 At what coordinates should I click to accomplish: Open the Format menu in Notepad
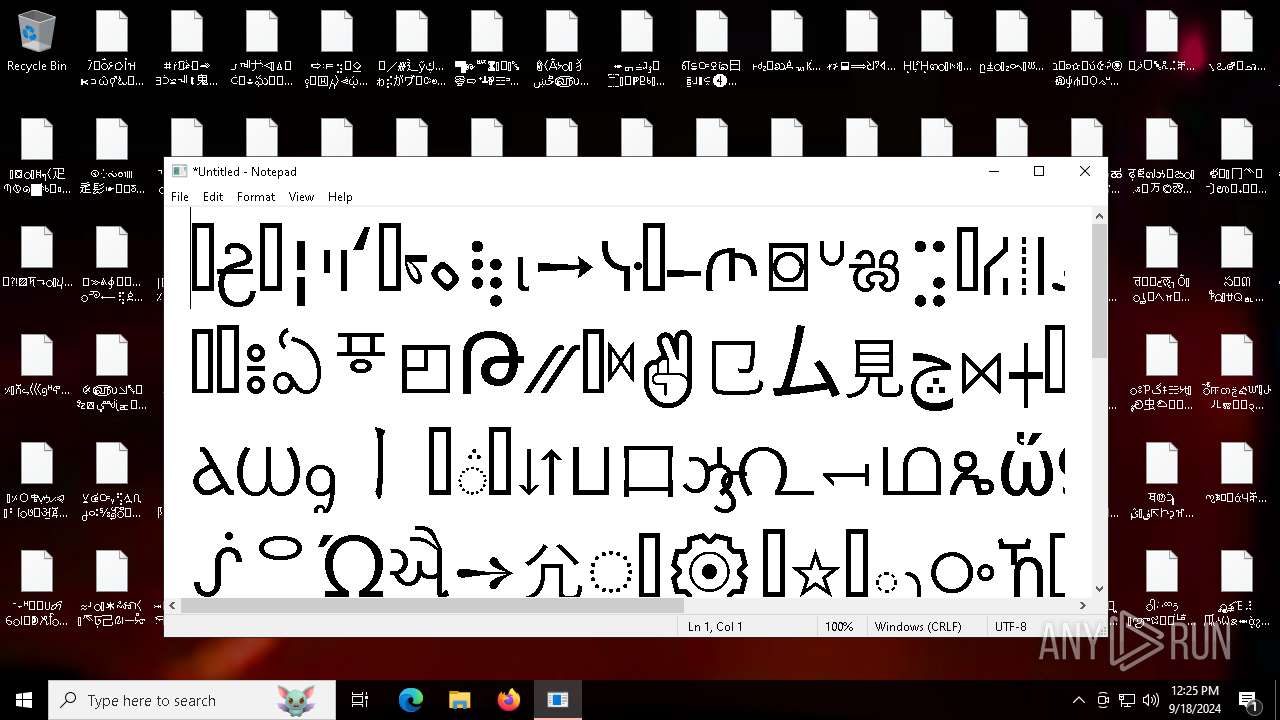click(x=256, y=197)
